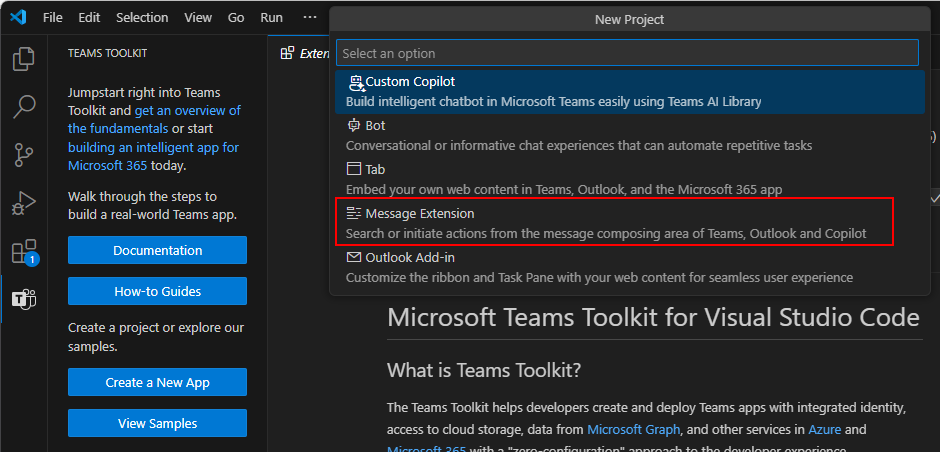Open the Extensions view icon

(x=25, y=252)
